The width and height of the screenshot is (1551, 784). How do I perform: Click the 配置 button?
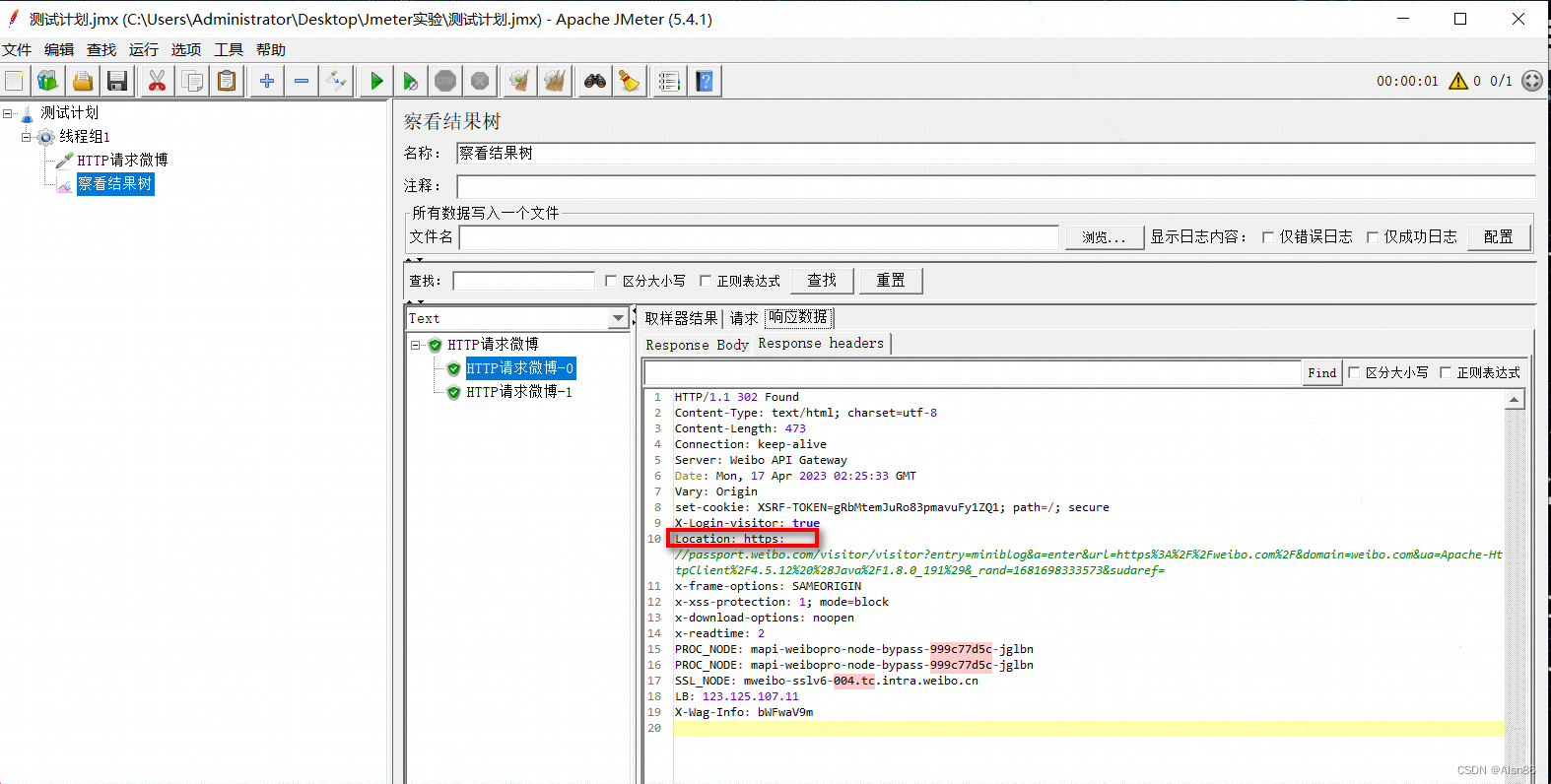click(1499, 237)
